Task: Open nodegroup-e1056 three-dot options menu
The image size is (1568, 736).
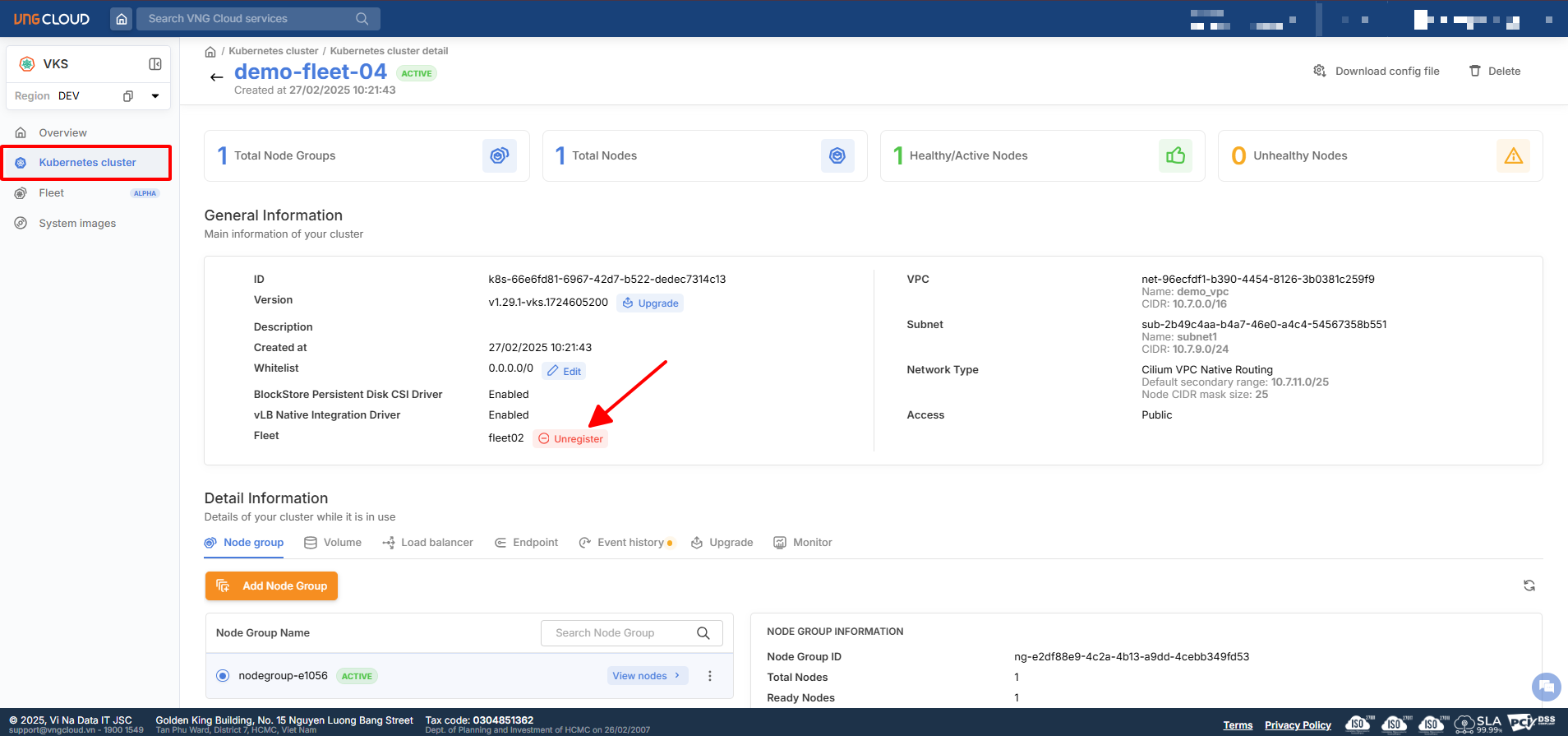Action: [x=710, y=676]
